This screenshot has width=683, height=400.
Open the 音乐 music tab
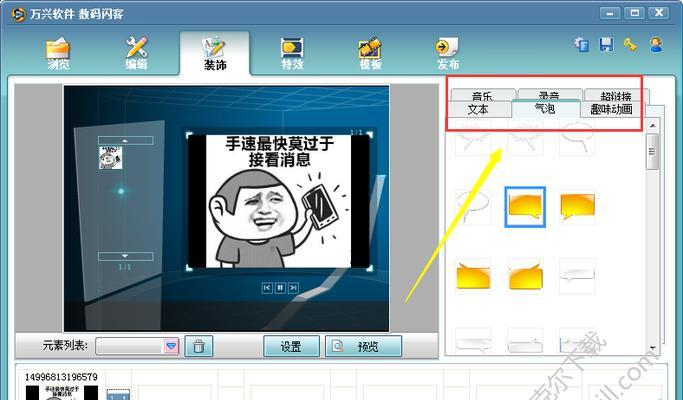pos(483,95)
